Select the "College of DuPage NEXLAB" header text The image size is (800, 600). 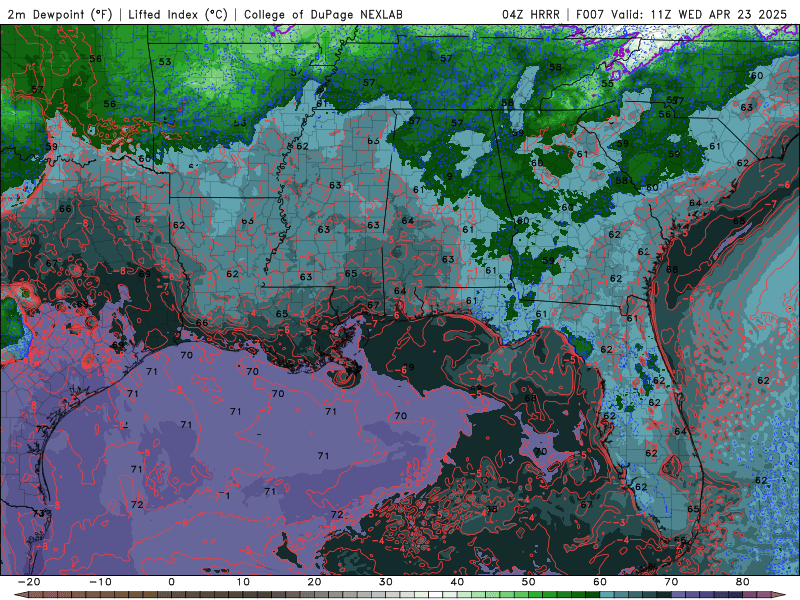click(x=323, y=14)
